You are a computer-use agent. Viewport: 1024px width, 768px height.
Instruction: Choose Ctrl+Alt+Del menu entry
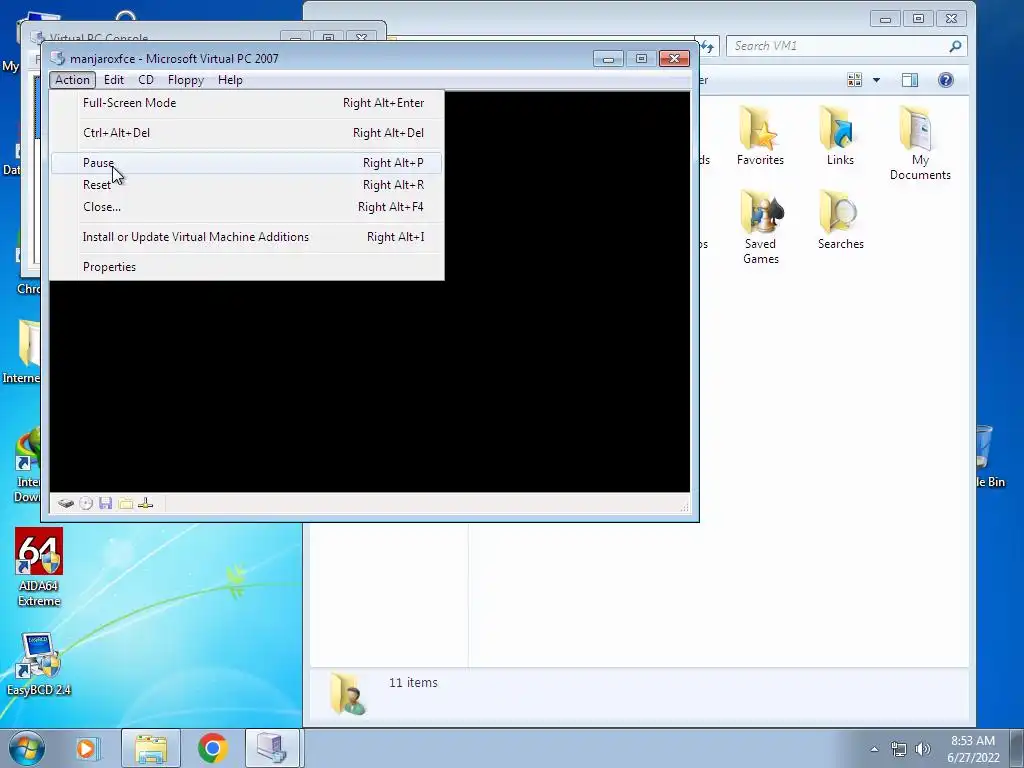[247, 133]
